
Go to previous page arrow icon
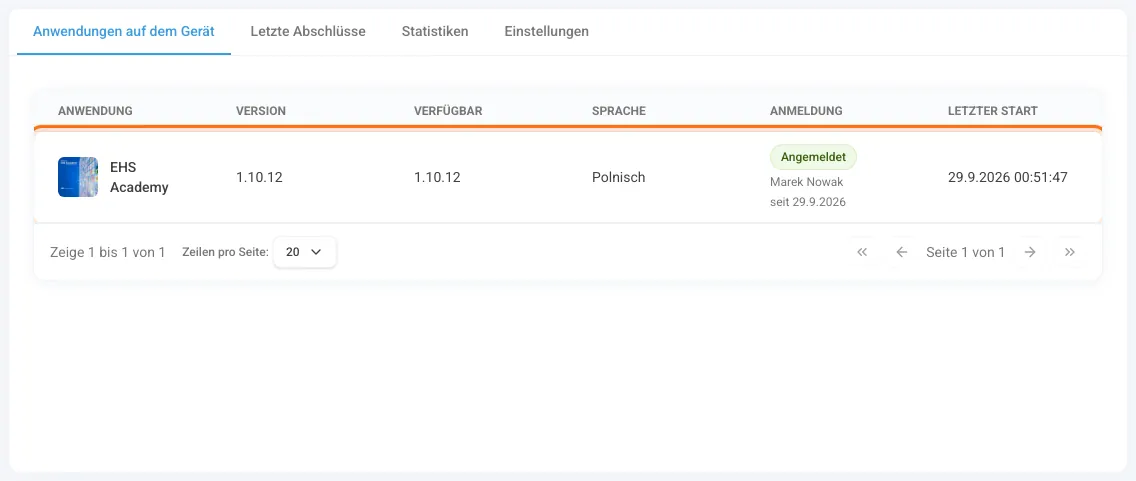901,252
